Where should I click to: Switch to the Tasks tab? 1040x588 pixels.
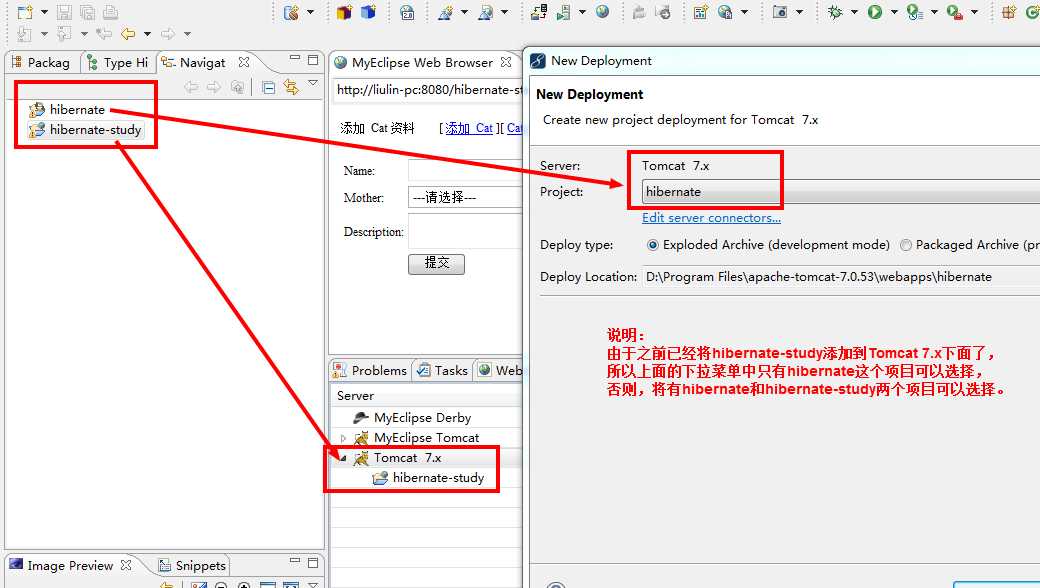coord(442,371)
